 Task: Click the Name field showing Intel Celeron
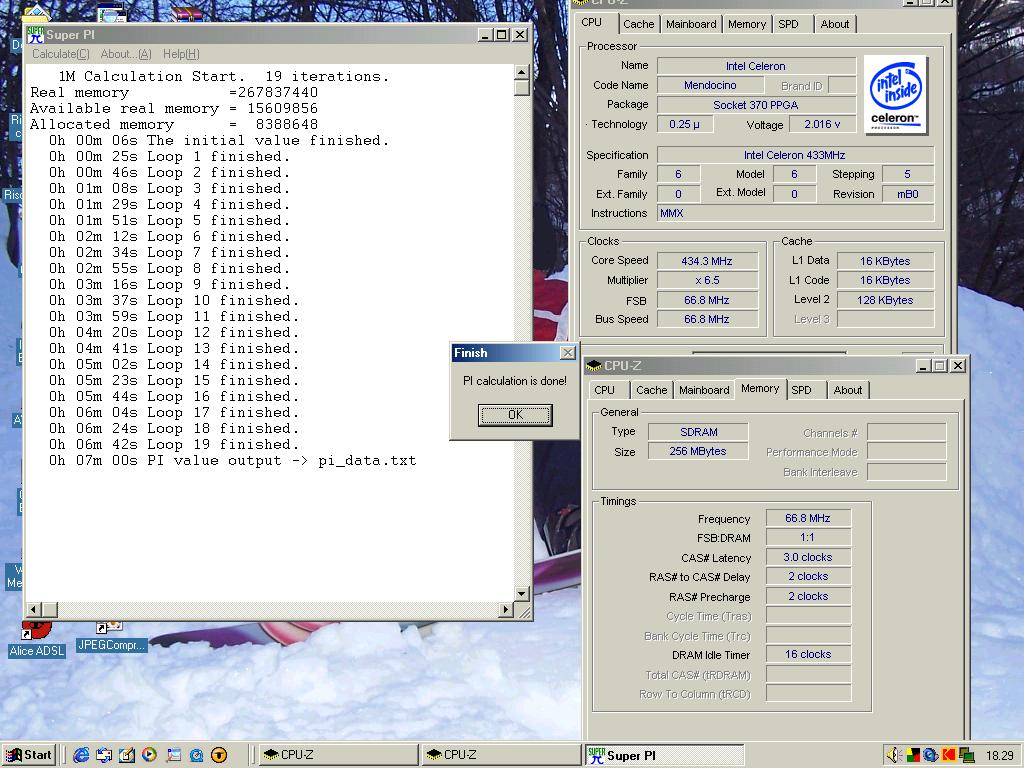click(756, 66)
